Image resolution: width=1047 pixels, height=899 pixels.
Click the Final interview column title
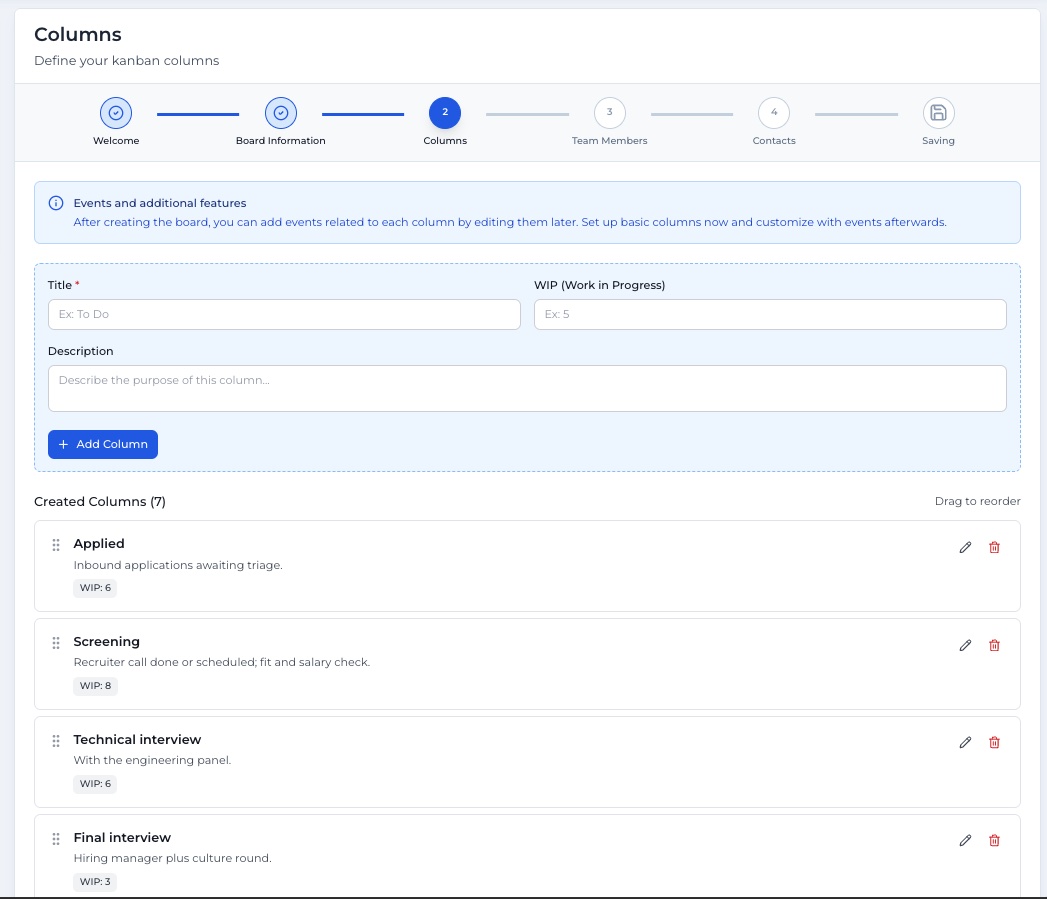122,838
